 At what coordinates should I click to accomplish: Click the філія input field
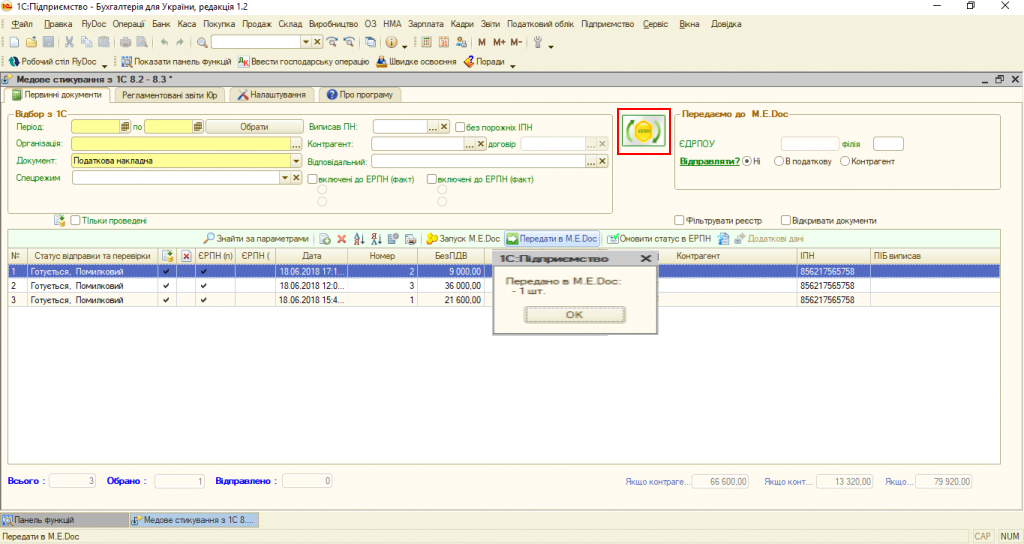888,144
